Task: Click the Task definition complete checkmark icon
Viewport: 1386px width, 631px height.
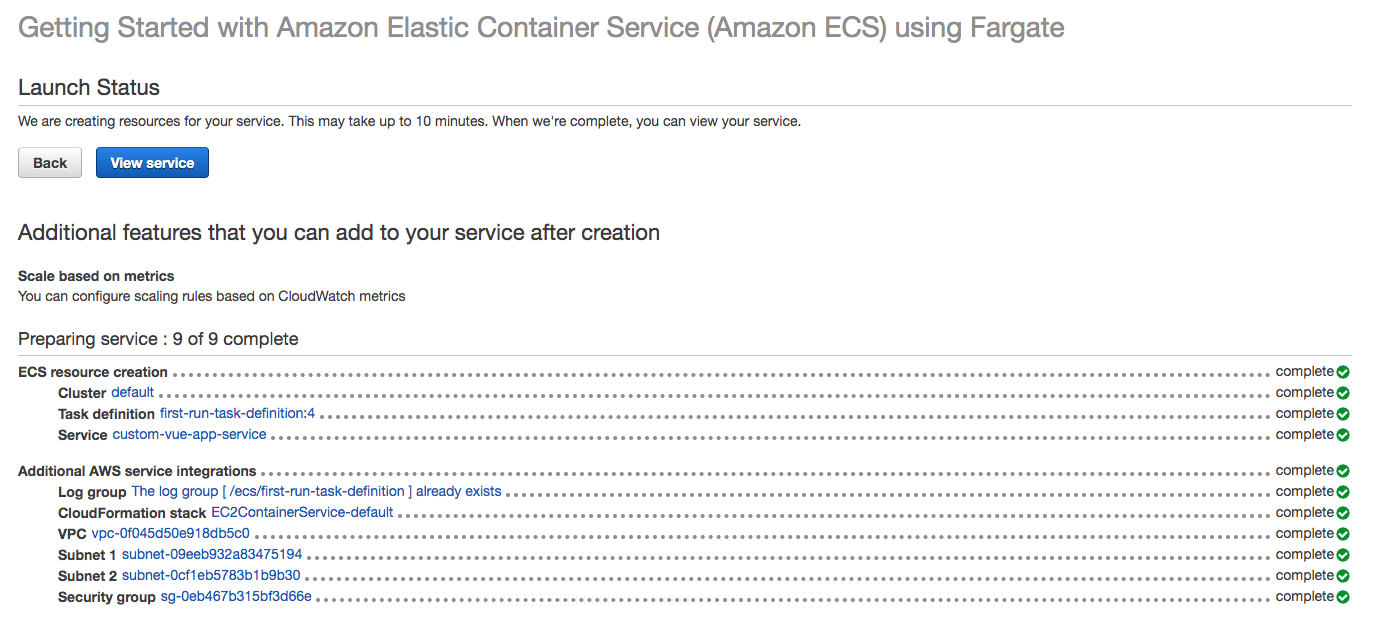Action: [x=1343, y=414]
